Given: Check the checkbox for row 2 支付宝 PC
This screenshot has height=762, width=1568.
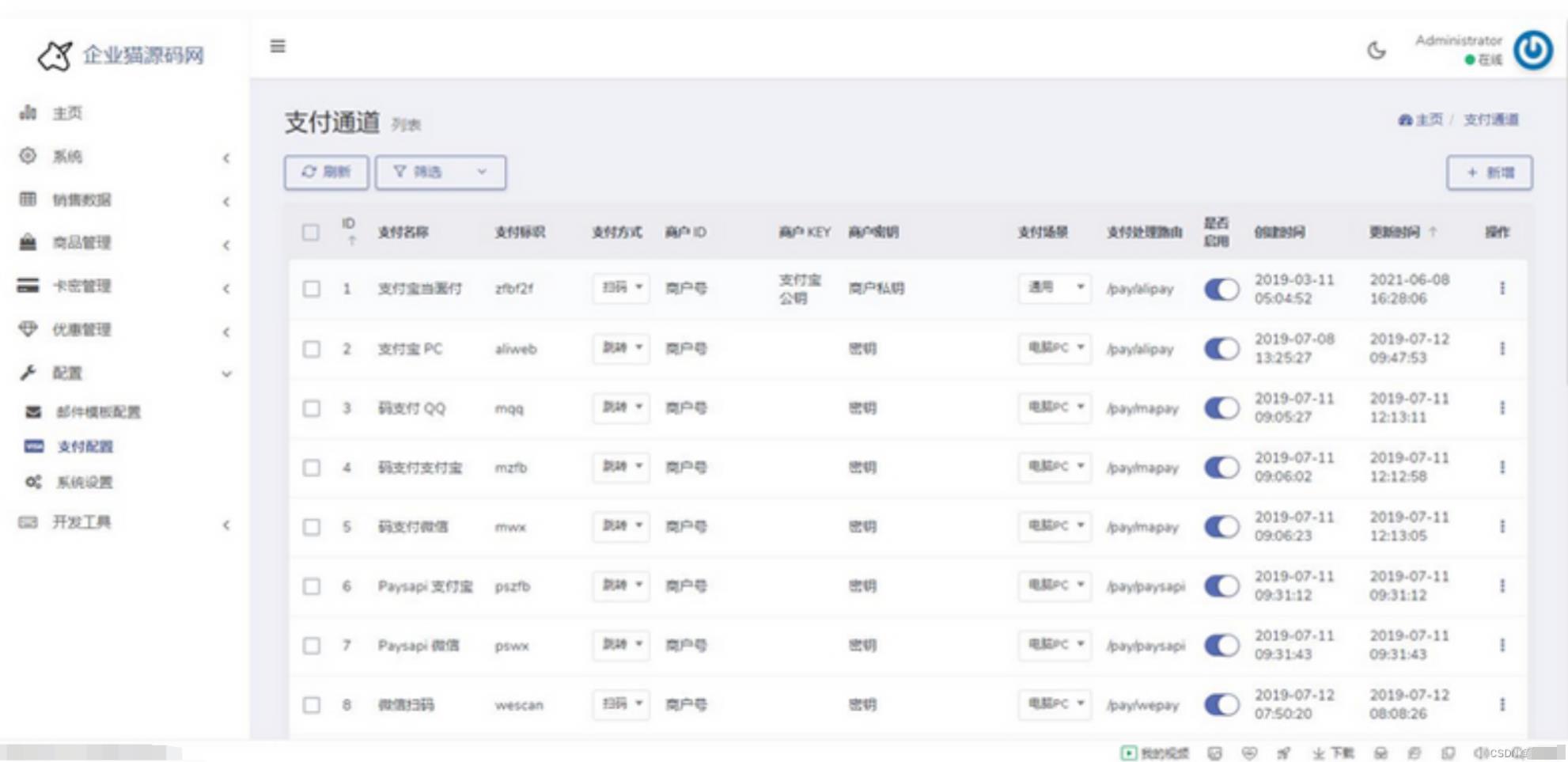Looking at the screenshot, I should tap(312, 349).
